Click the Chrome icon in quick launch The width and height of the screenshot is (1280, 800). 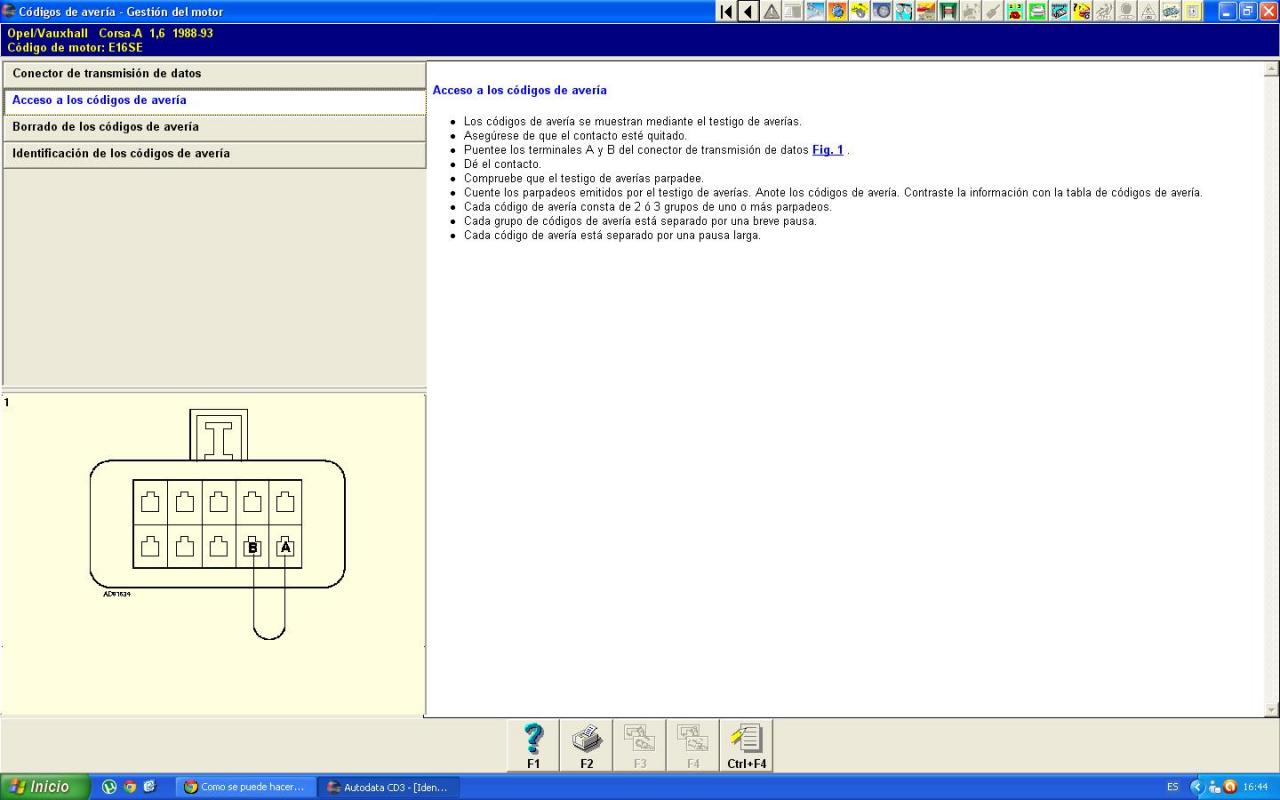click(130, 787)
